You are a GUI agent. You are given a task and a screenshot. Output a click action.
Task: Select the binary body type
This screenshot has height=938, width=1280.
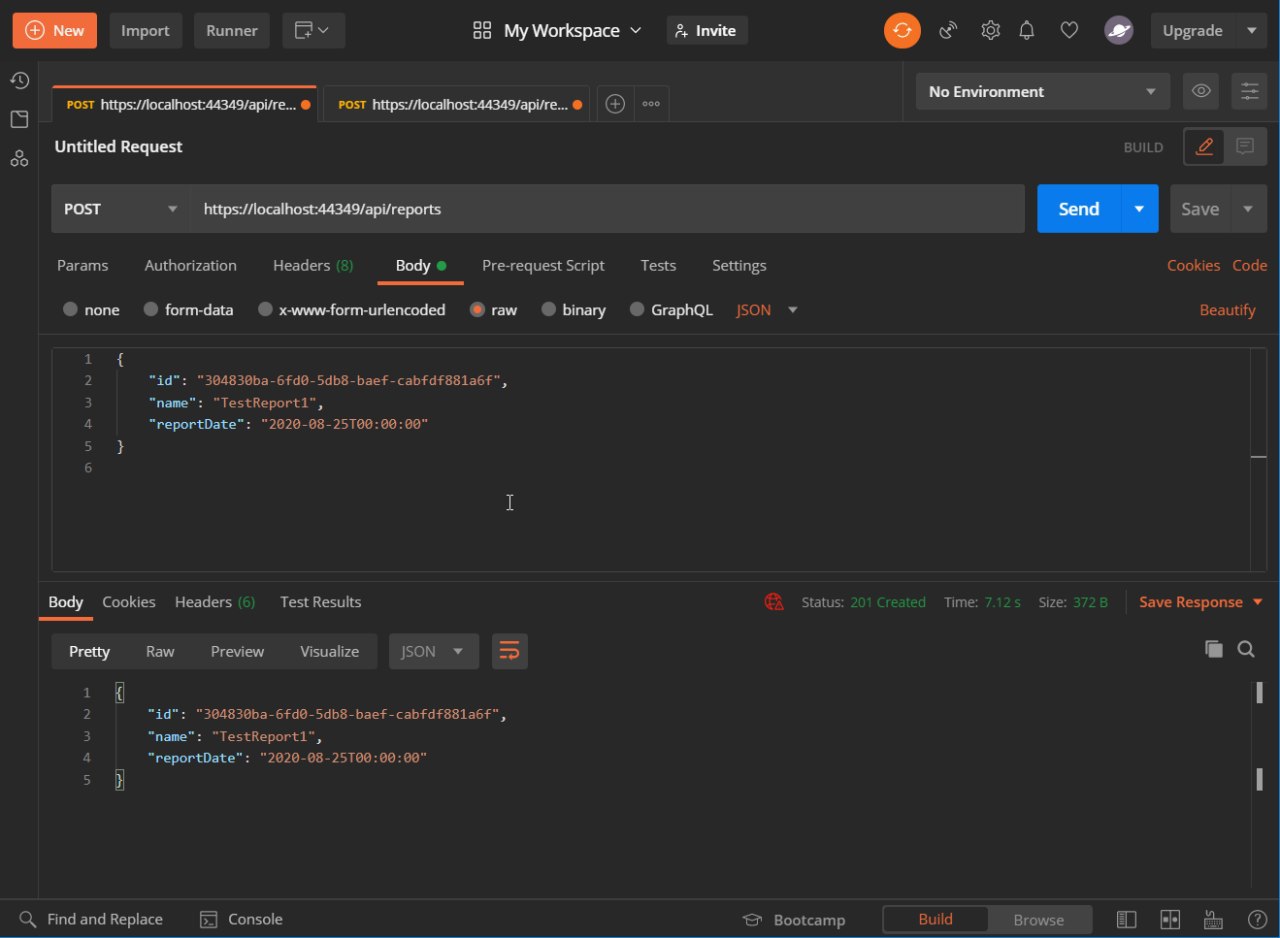(573, 310)
